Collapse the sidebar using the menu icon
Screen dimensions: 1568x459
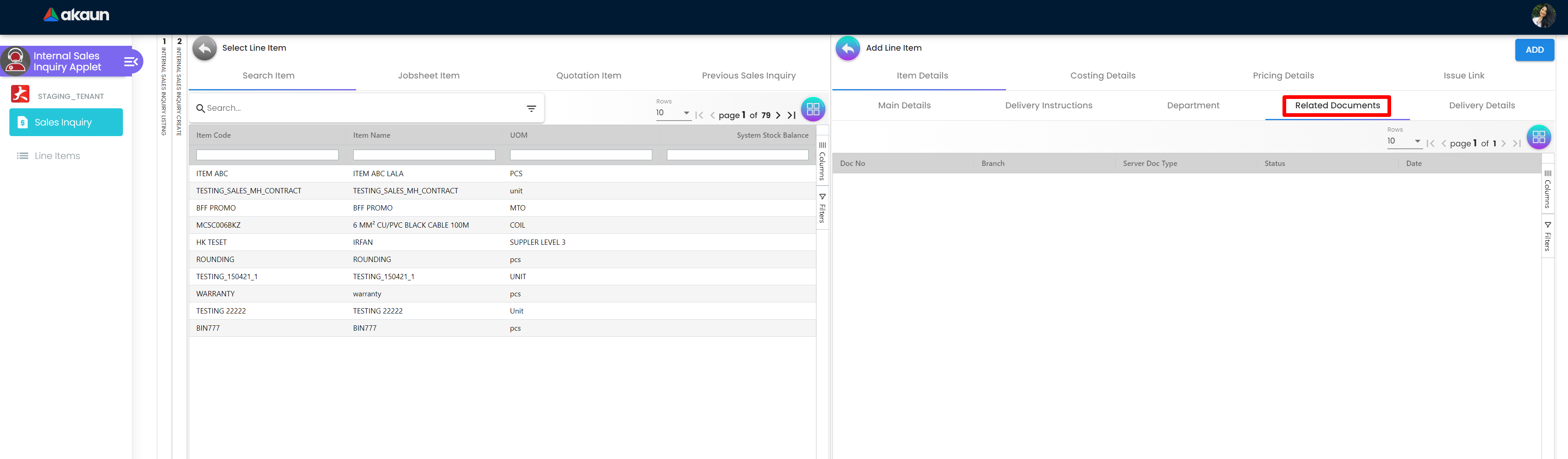[x=131, y=61]
